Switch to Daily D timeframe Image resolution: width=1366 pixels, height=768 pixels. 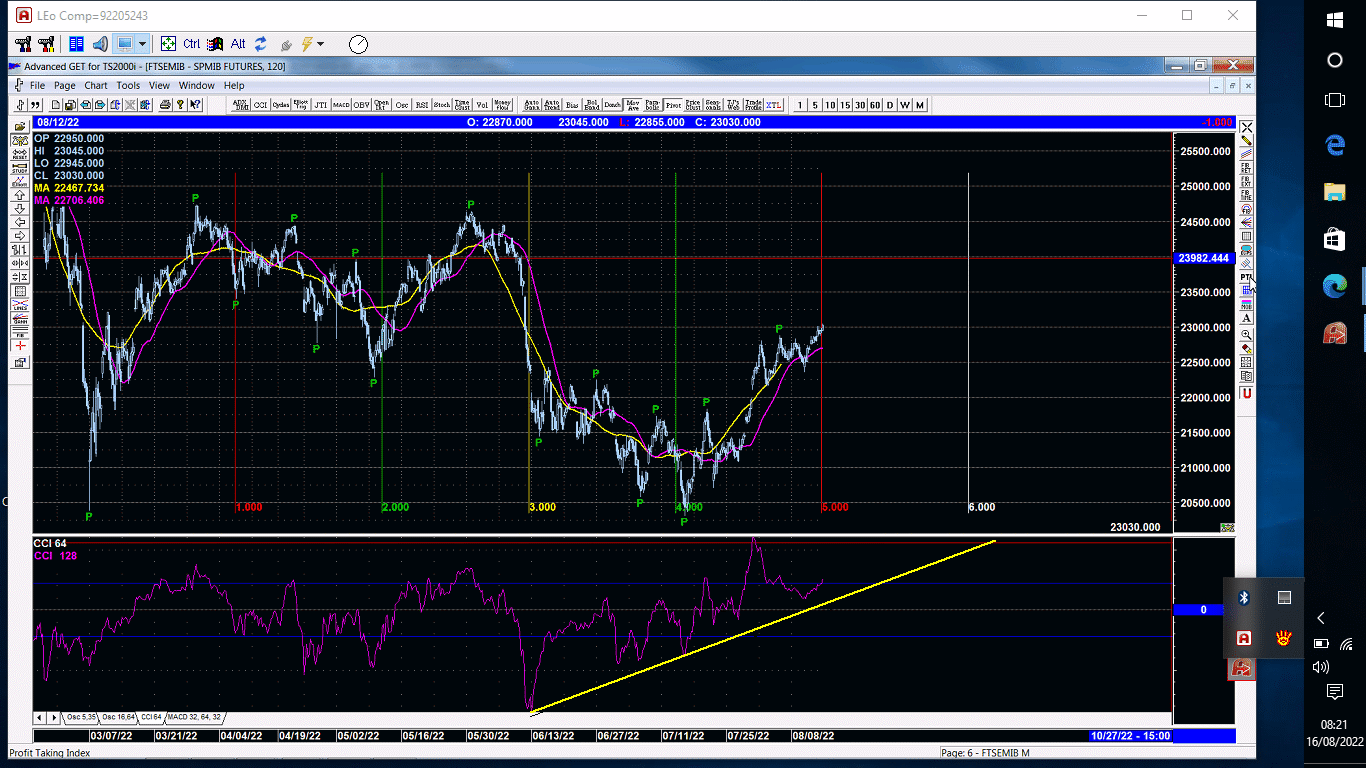(x=889, y=104)
